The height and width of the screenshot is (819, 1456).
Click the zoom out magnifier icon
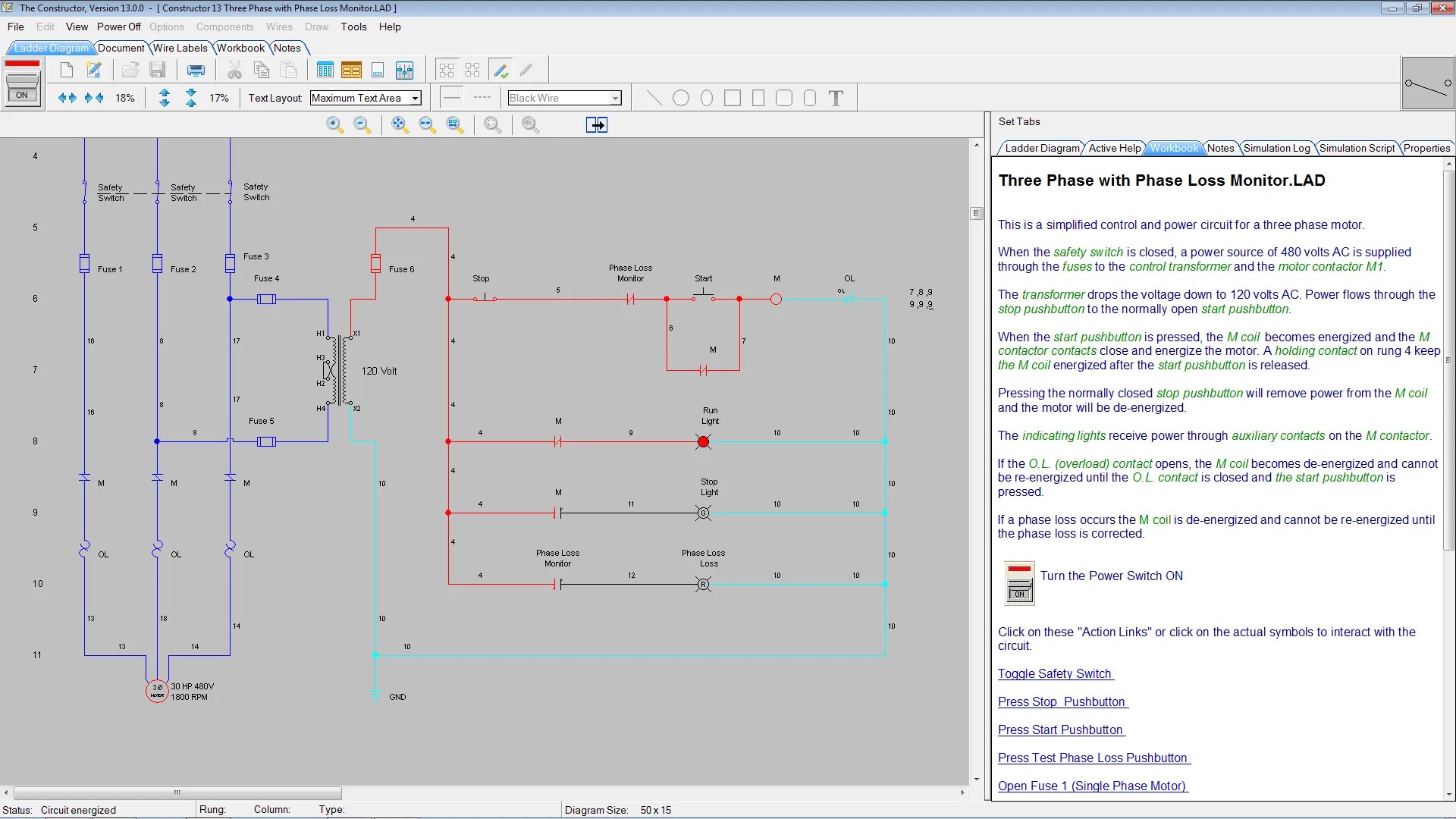tap(362, 125)
